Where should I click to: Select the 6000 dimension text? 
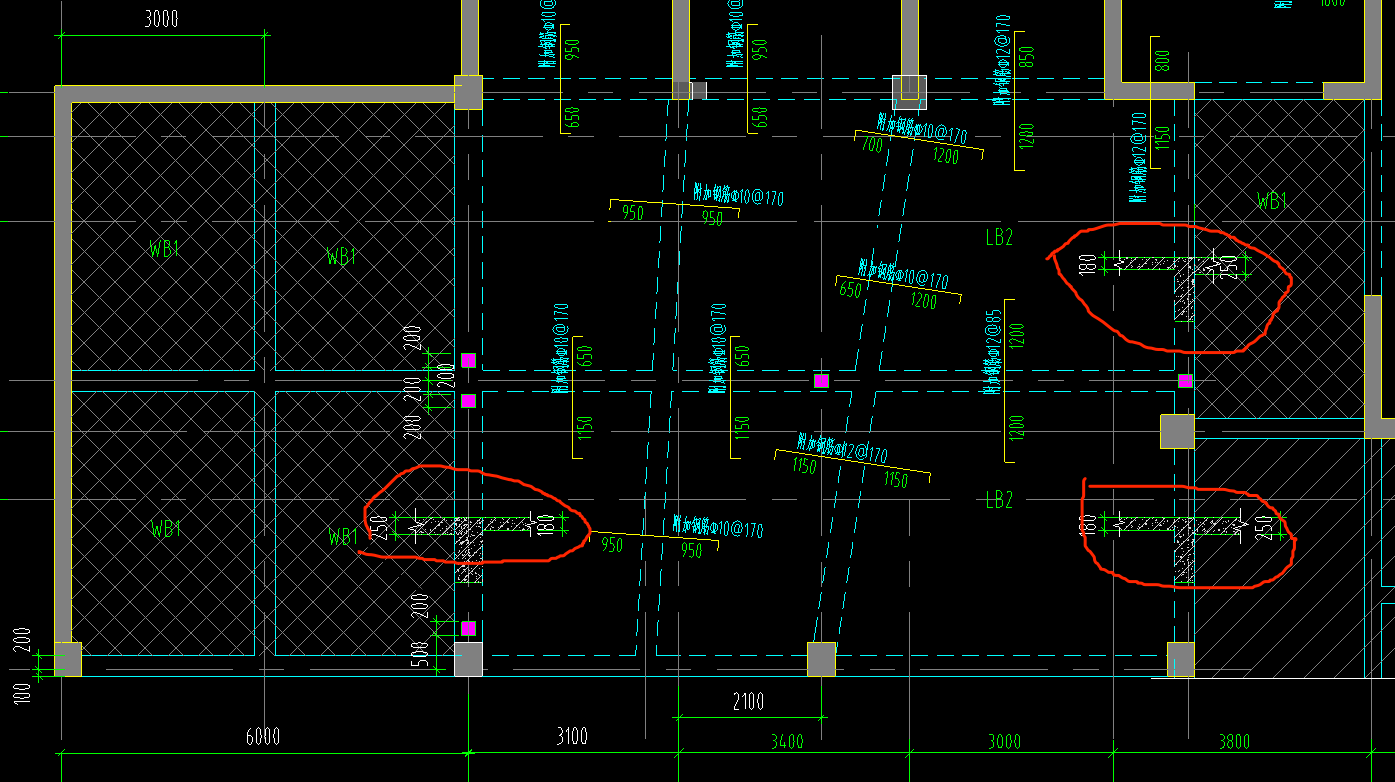click(262, 737)
